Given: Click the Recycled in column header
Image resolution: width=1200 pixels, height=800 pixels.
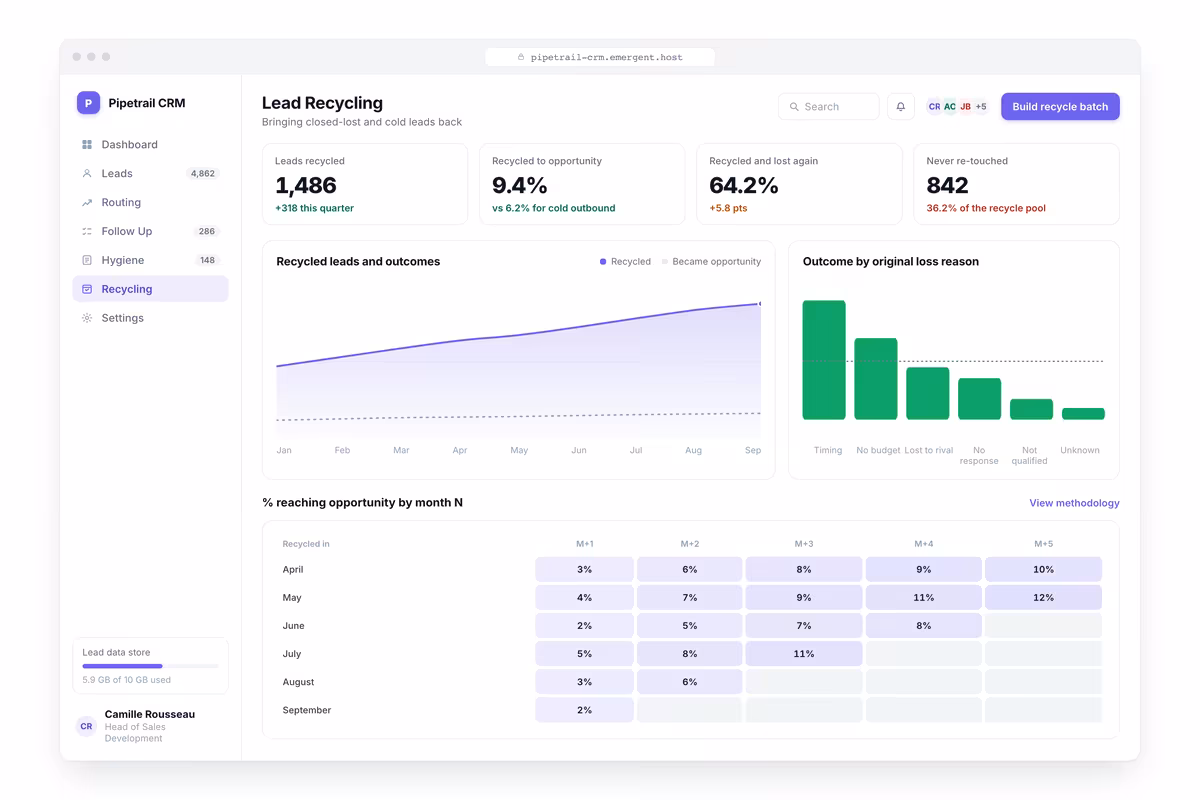Looking at the screenshot, I should [x=306, y=544].
